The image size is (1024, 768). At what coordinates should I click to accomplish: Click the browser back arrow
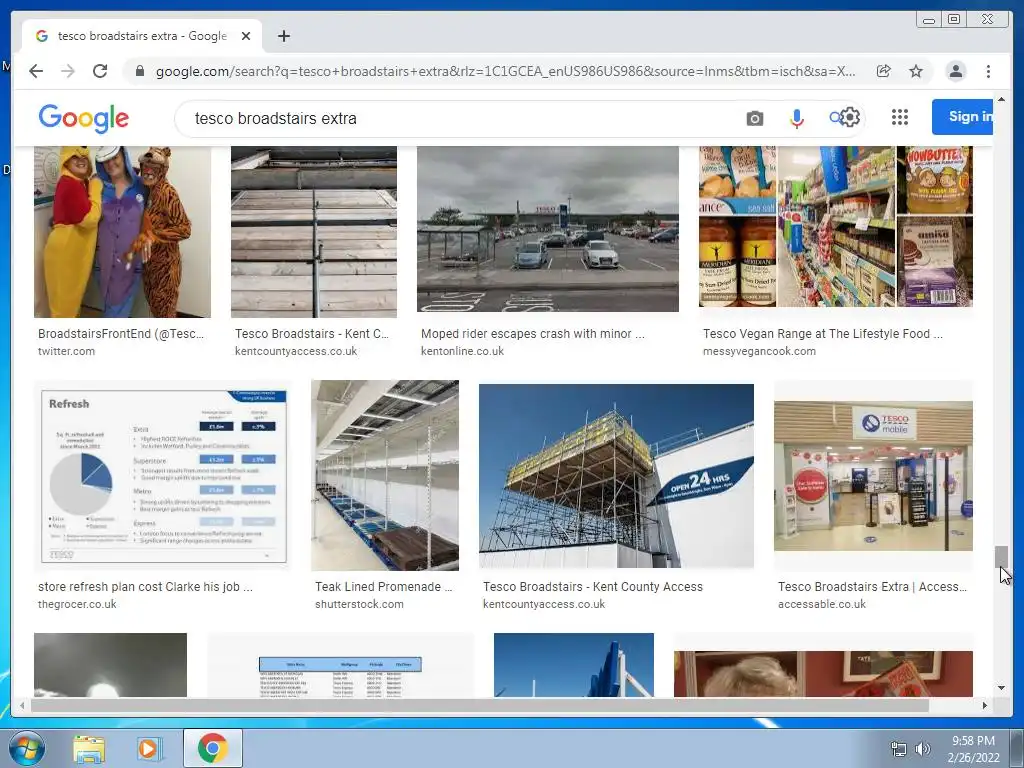(36, 71)
